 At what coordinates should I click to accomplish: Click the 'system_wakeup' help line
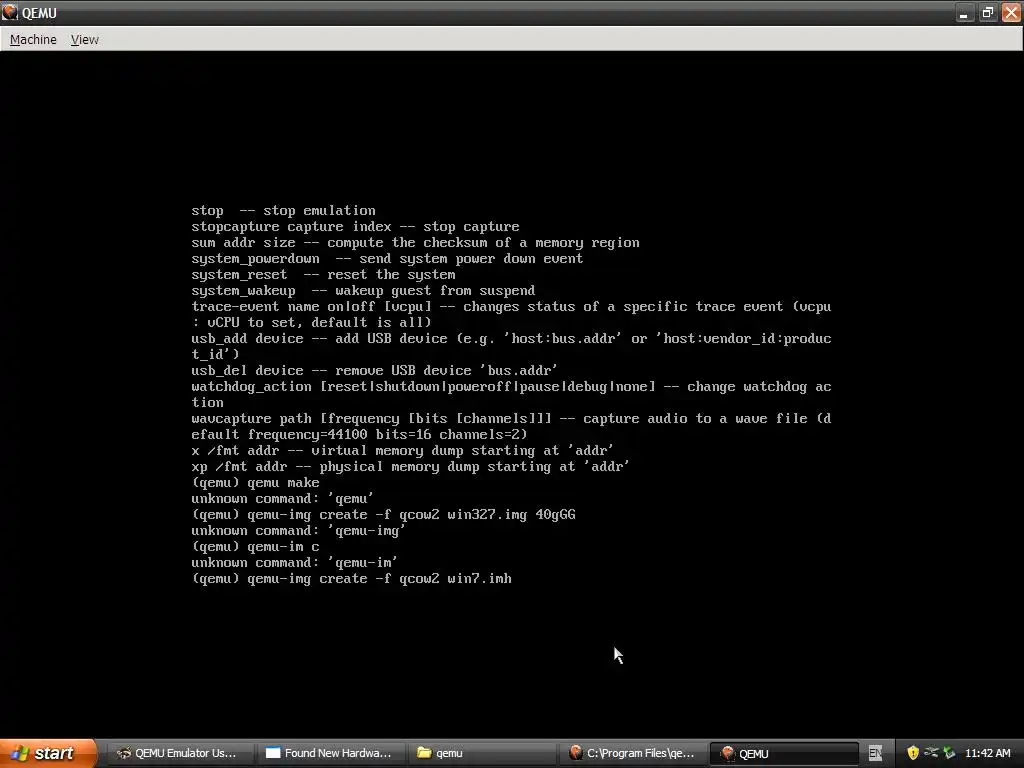click(363, 291)
